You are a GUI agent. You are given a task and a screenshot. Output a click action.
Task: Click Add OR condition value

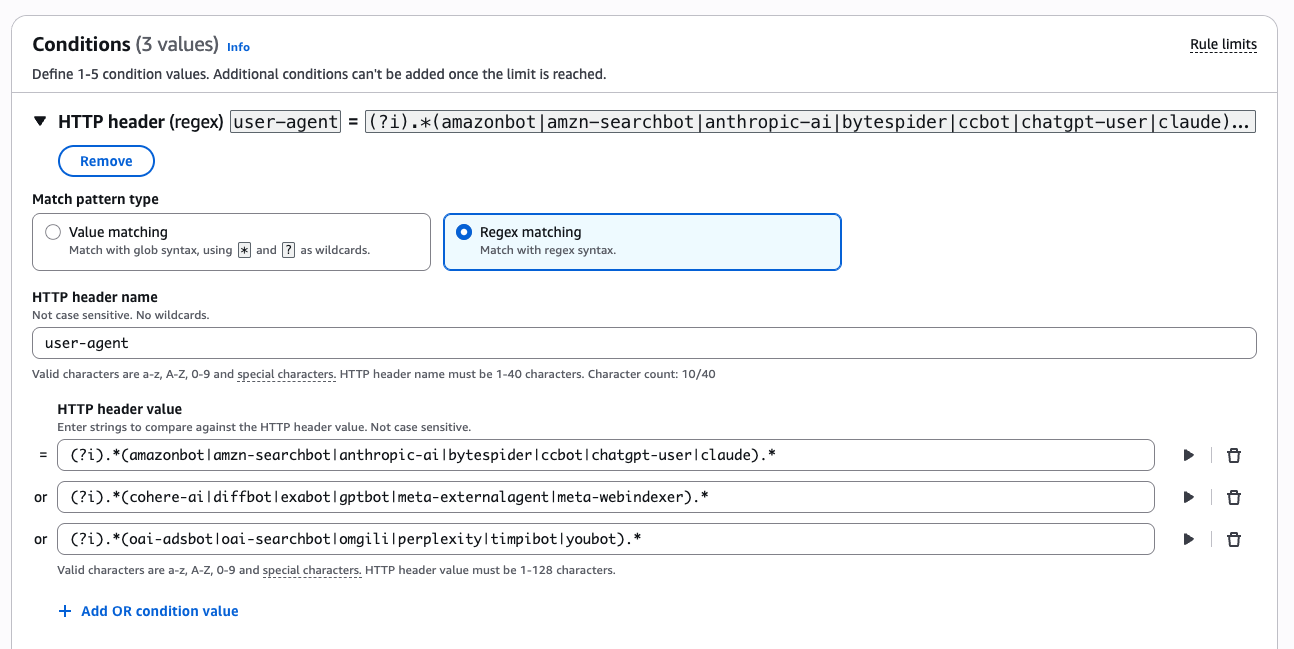click(148, 611)
